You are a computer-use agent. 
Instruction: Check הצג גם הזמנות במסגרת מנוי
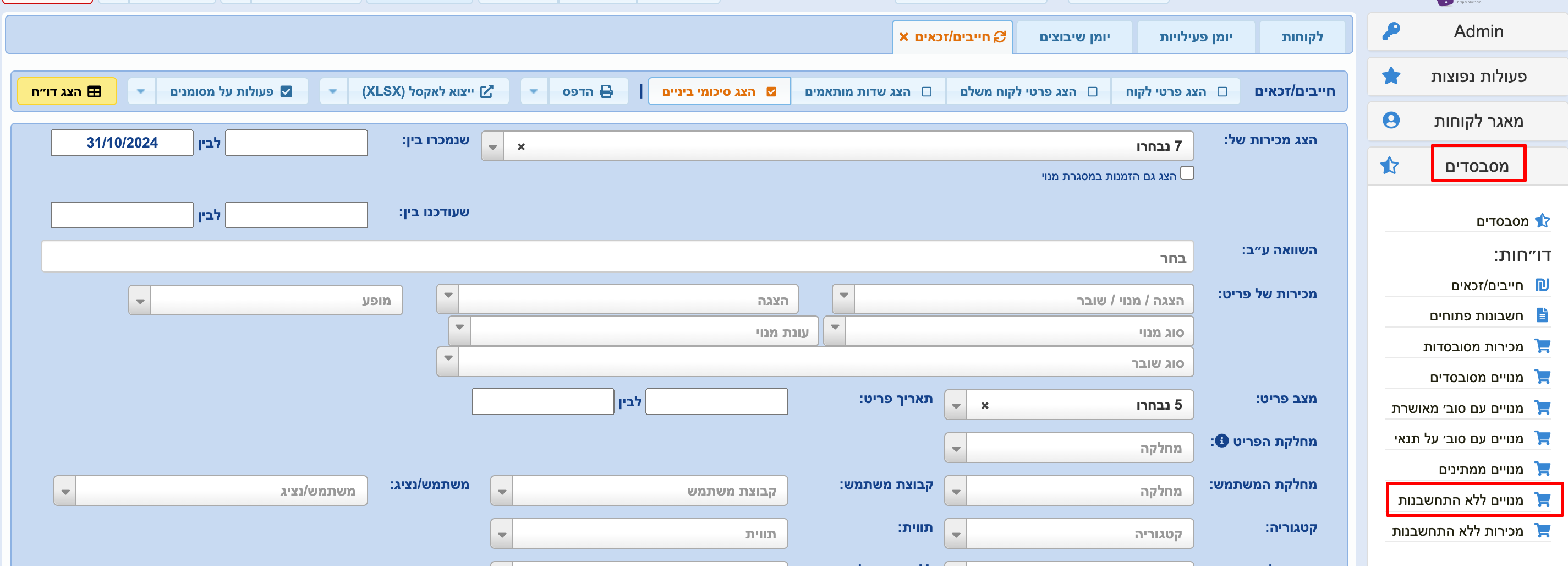pyautogui.click(x=1188, y=173)
